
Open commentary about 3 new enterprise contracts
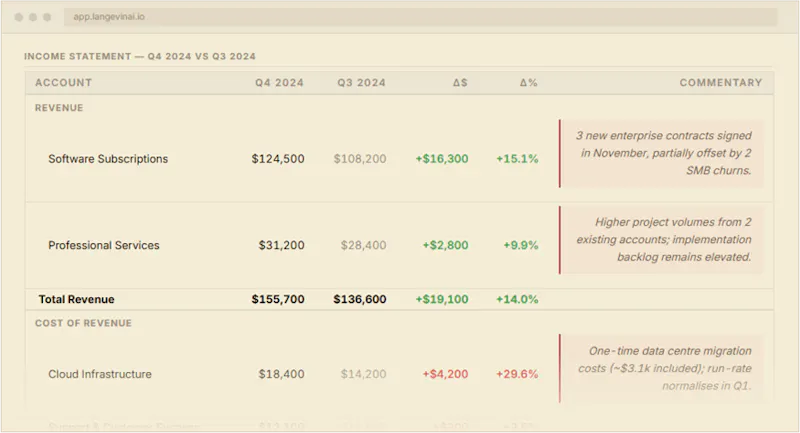click(x=662, y=154)
